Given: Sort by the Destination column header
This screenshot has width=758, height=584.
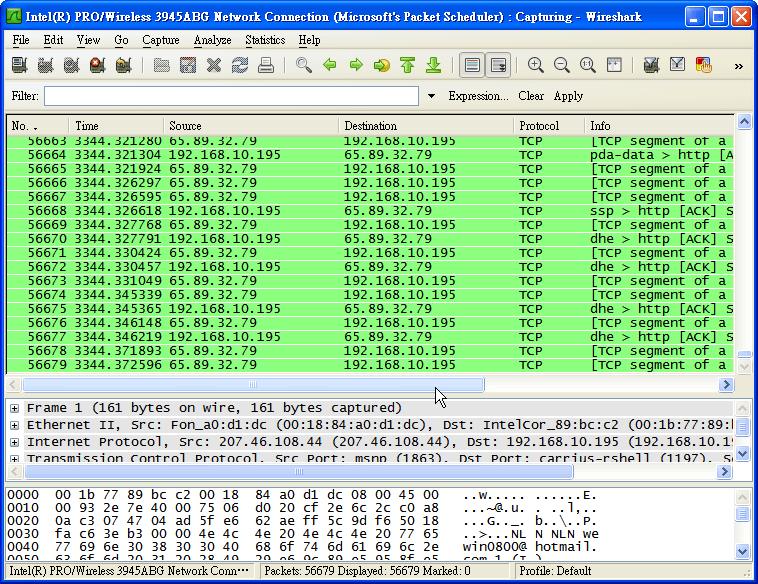Looking at the screenshot, I should coord(426,126).
